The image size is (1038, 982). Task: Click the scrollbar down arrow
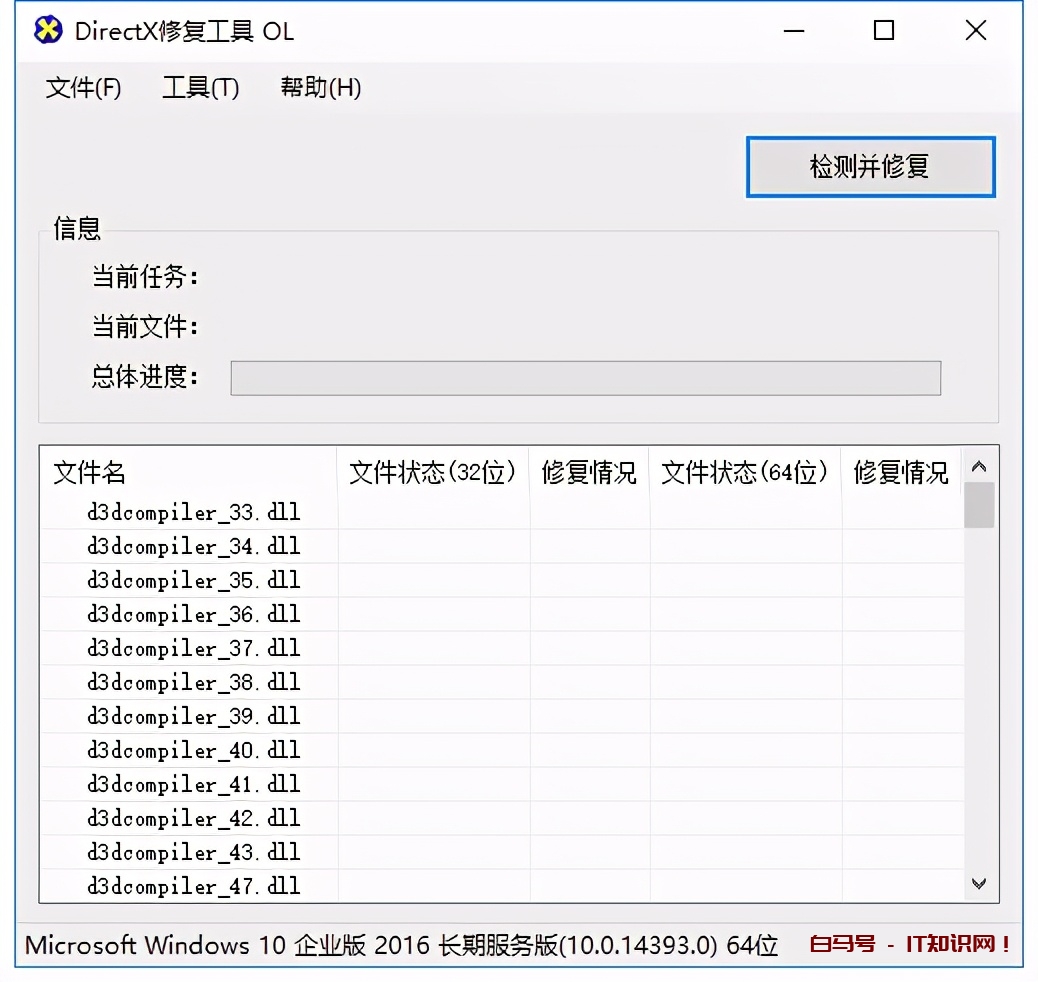[x=980, y=883]
